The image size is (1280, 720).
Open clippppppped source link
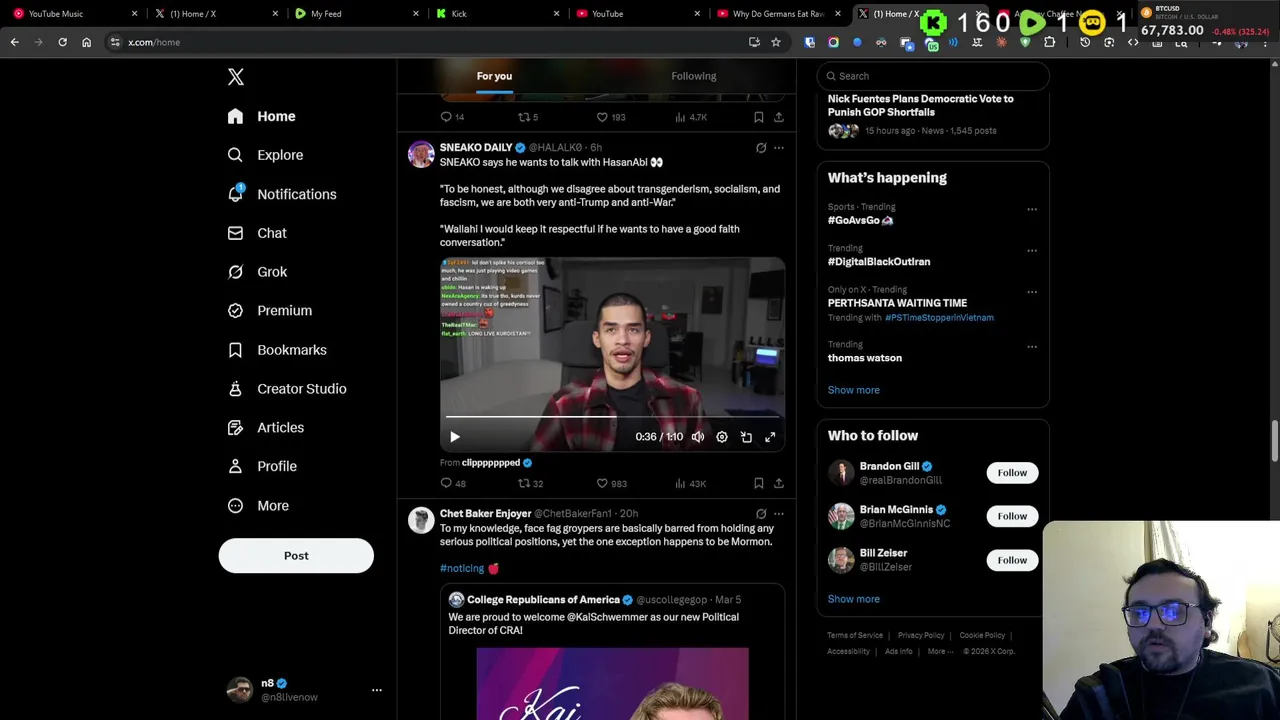[491, 463]
